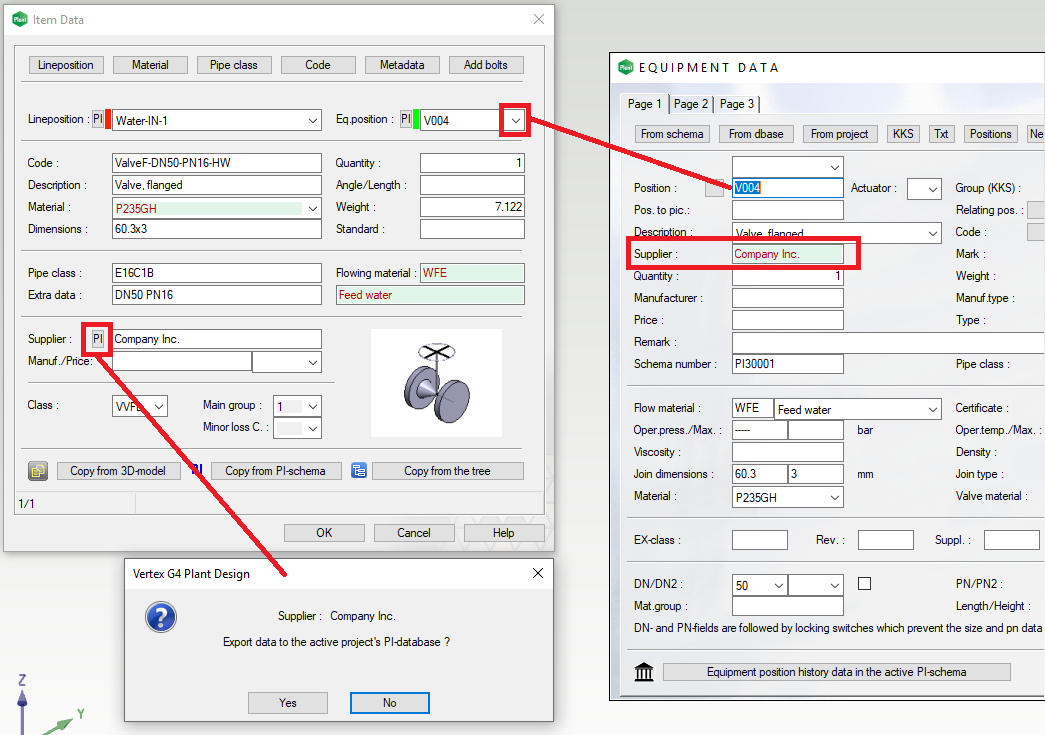Click the Material button in Item Data

tap(150, 65)
